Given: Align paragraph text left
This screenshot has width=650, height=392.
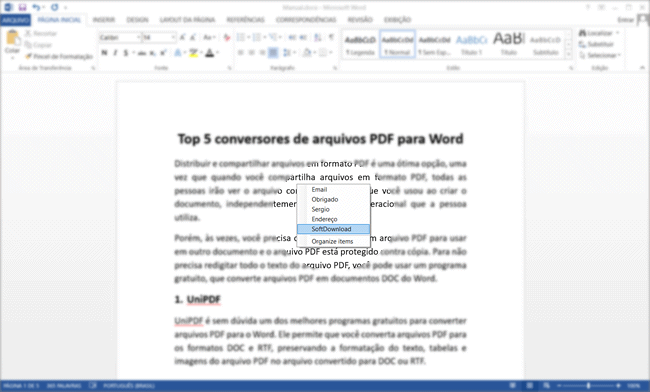Looking at the screenshot, I should 241,53.
